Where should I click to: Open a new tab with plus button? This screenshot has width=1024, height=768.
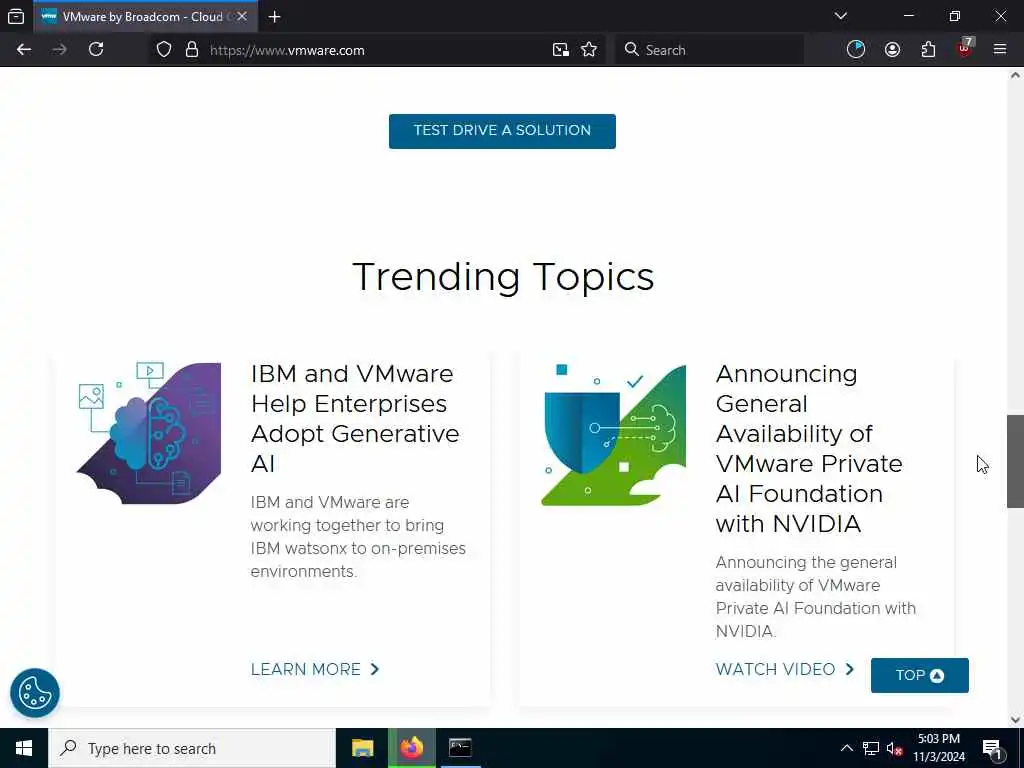pyautogui.click(x=275, y=17)
